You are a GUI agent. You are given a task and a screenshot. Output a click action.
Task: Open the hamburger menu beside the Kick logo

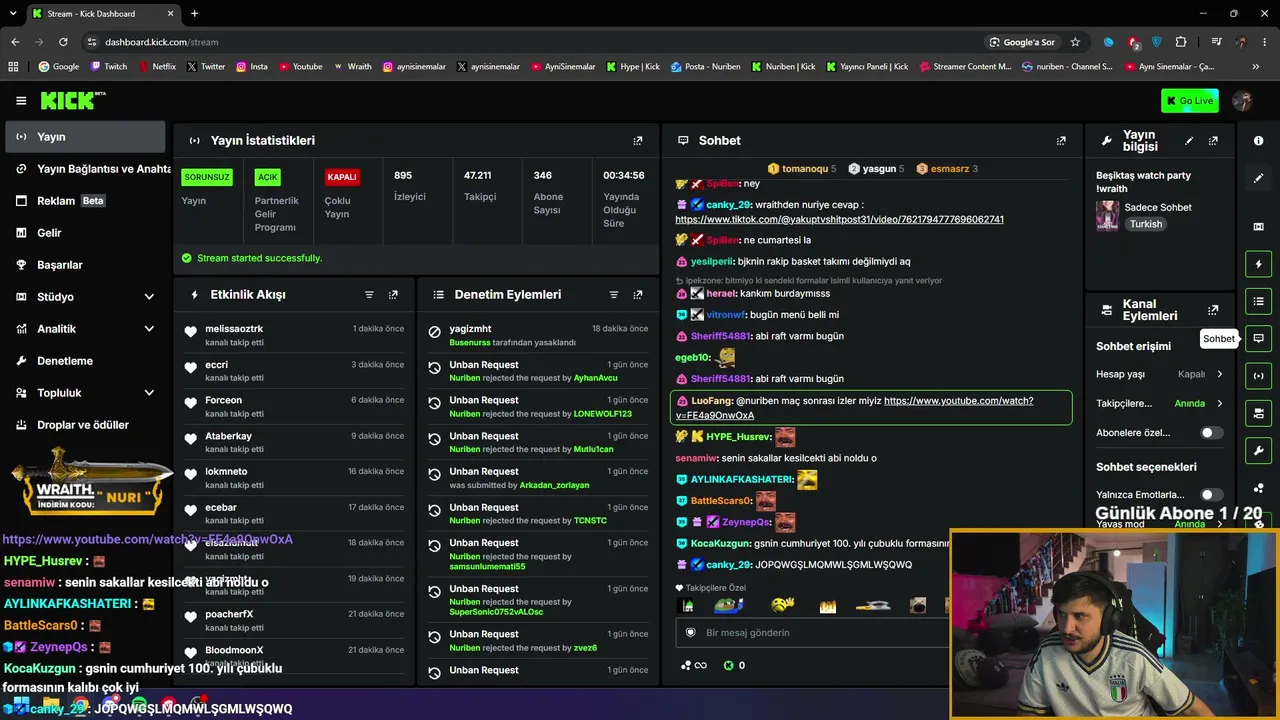[21, 100]
